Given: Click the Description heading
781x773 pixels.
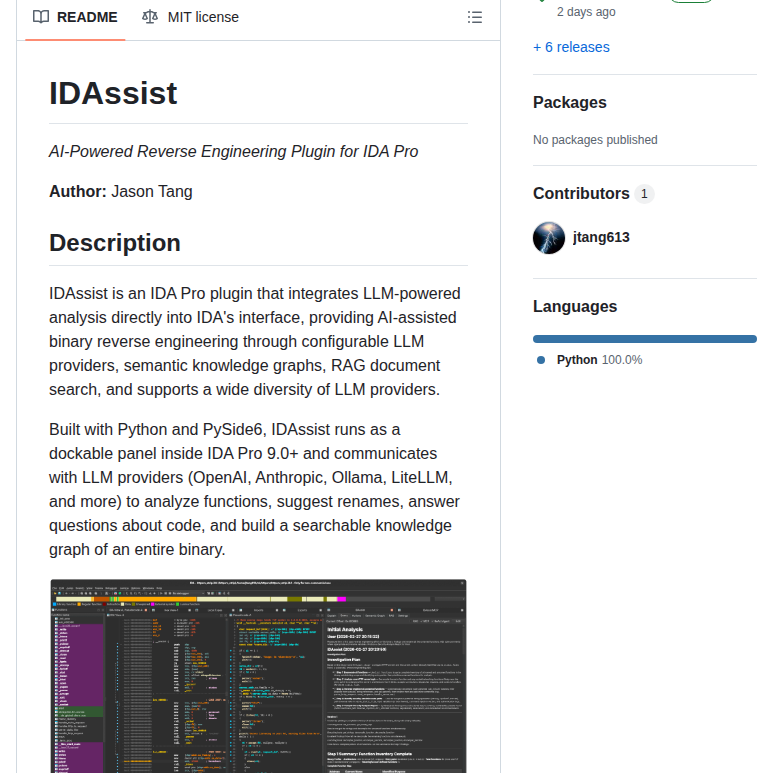Looking at the screenshot, I should [115, 243].
